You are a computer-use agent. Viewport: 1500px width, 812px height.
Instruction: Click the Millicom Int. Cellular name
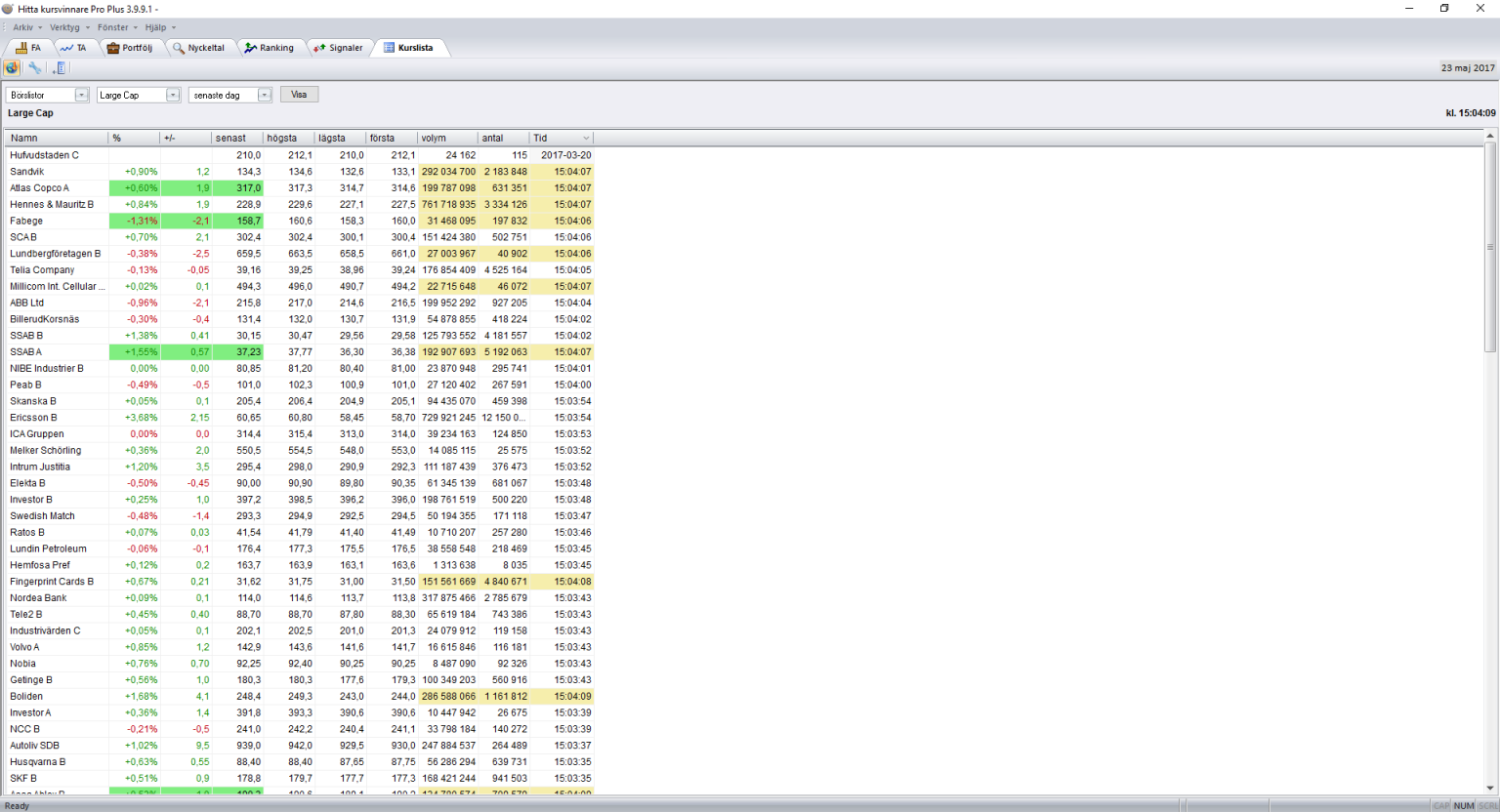point(58,287)
